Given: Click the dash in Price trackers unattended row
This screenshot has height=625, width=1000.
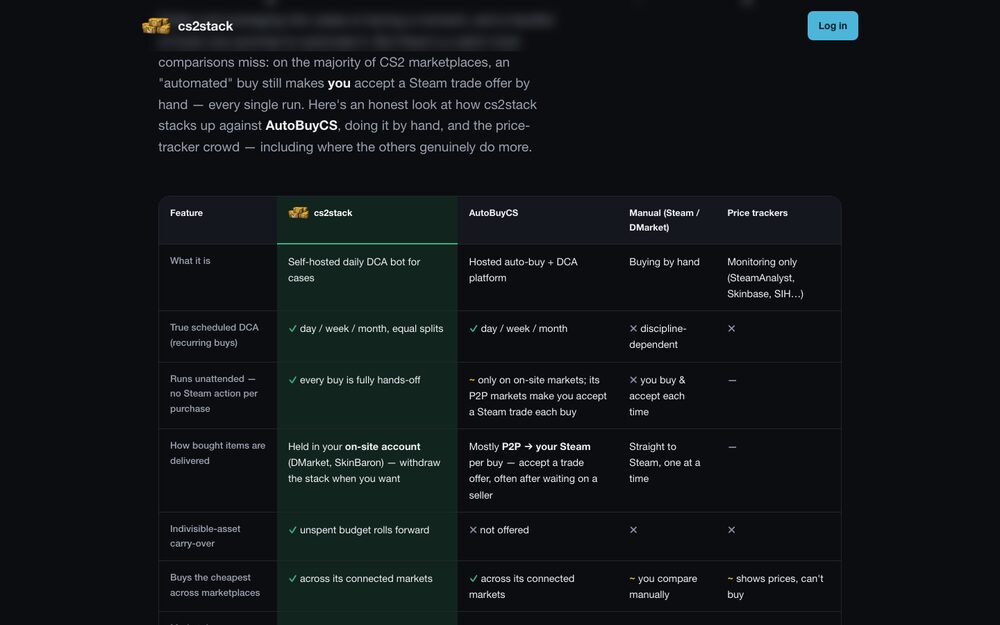Looking at the screenshot, I should [x=732, y=380].
